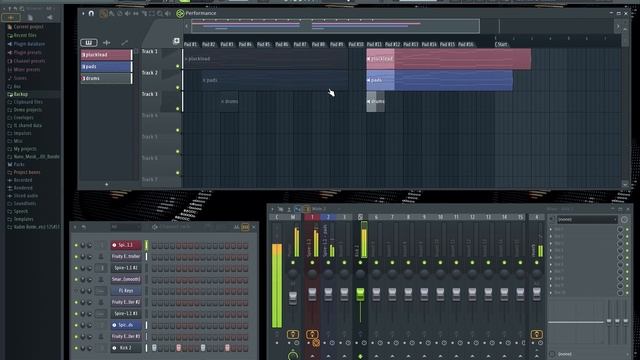Click the Fruity Envelope Controller channel icon

(101, 256)
